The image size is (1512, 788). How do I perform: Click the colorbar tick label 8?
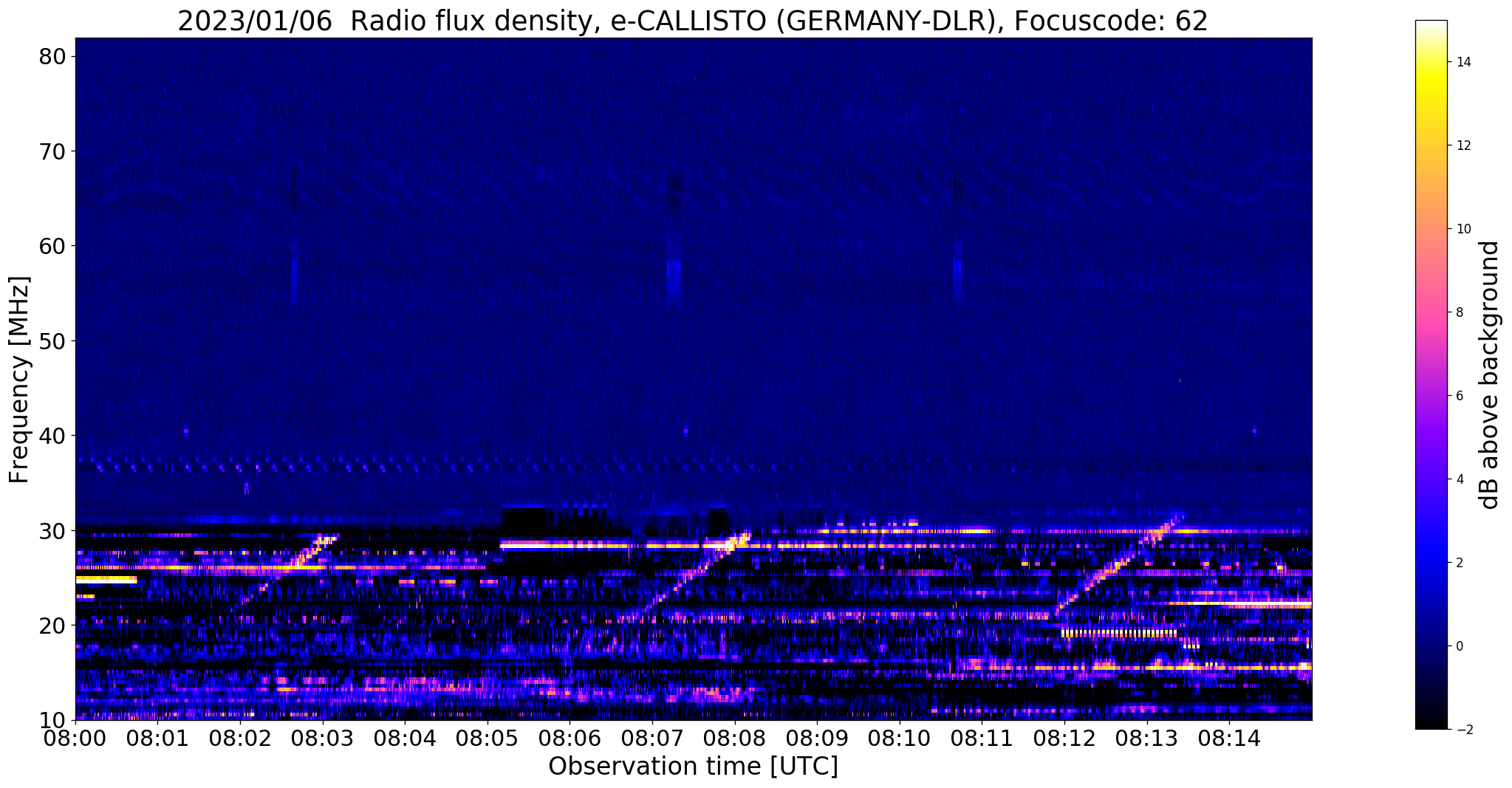(1459, 312)
